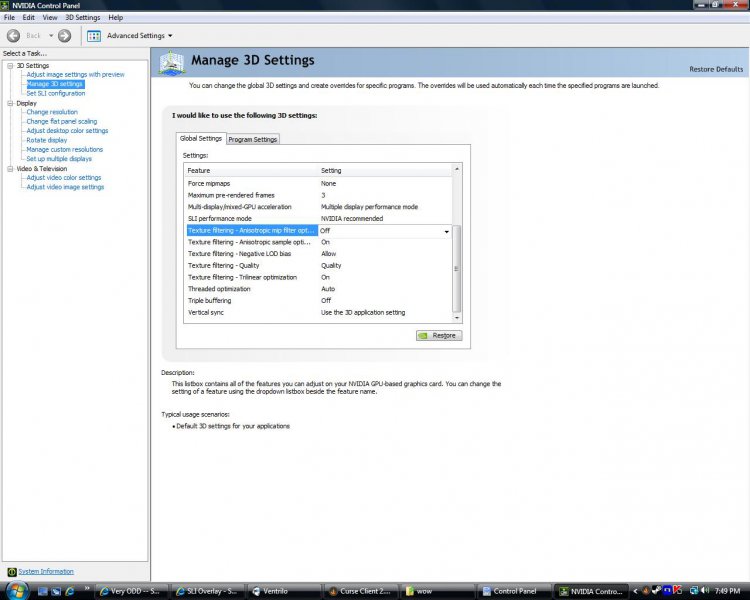Image resolution: width=750 pixels, height=600 pixels.
Task: Select Adjust video image settings
Action: click(x=65, y=187)
